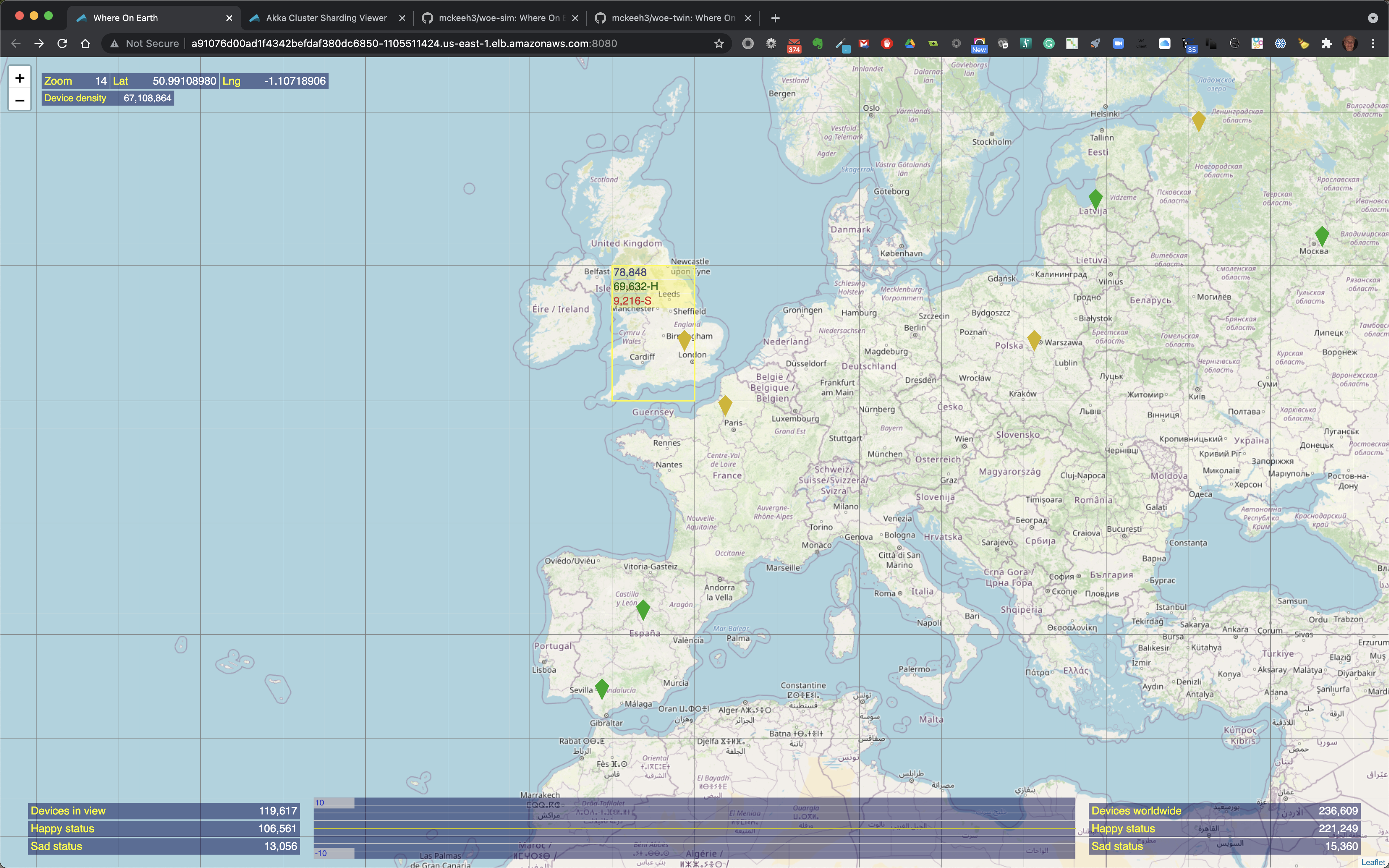
Task: Open the tab search dropdown arrow
Action: coord(1373,18)
